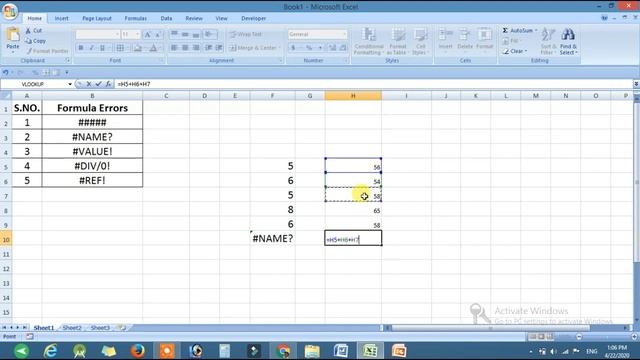Select the Format Painter brush
The width and height of the screenshot is (640, 360).
pos(47,51)
